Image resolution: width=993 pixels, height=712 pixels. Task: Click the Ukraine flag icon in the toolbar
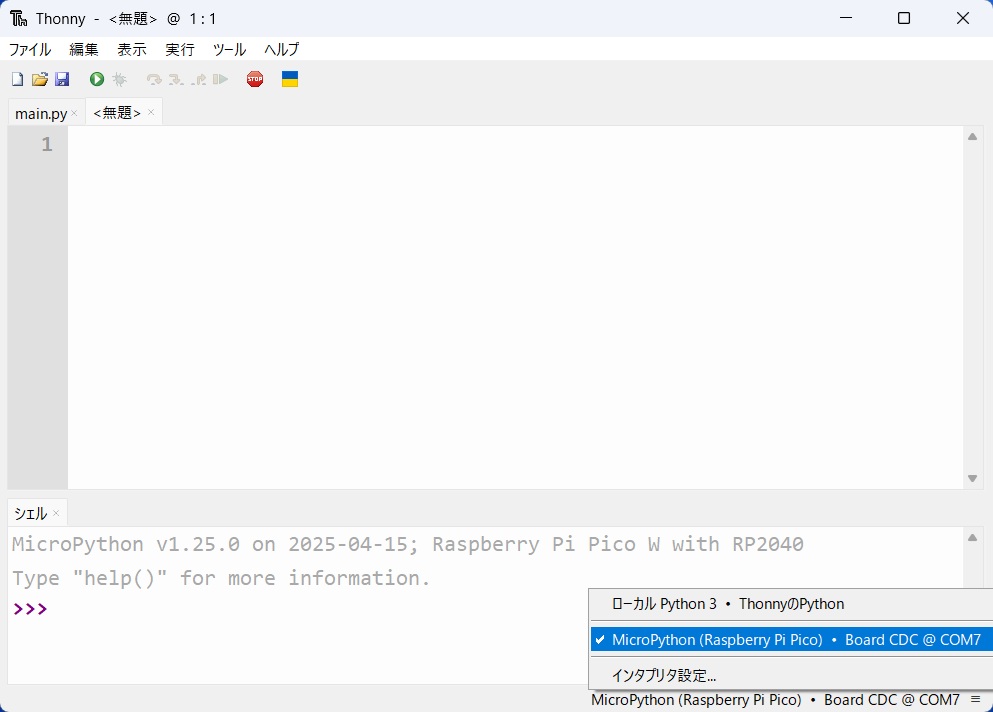tap(290, 79)
